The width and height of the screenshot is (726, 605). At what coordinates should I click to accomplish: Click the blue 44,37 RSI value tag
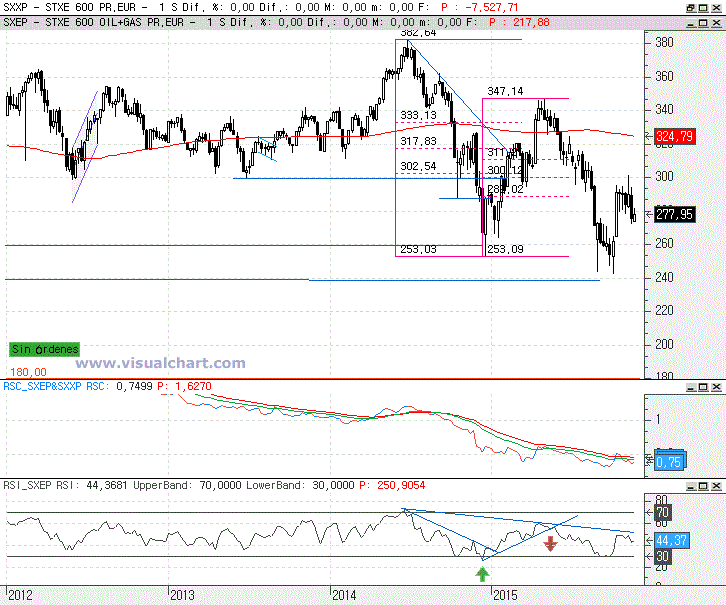[x=671, y=540]
